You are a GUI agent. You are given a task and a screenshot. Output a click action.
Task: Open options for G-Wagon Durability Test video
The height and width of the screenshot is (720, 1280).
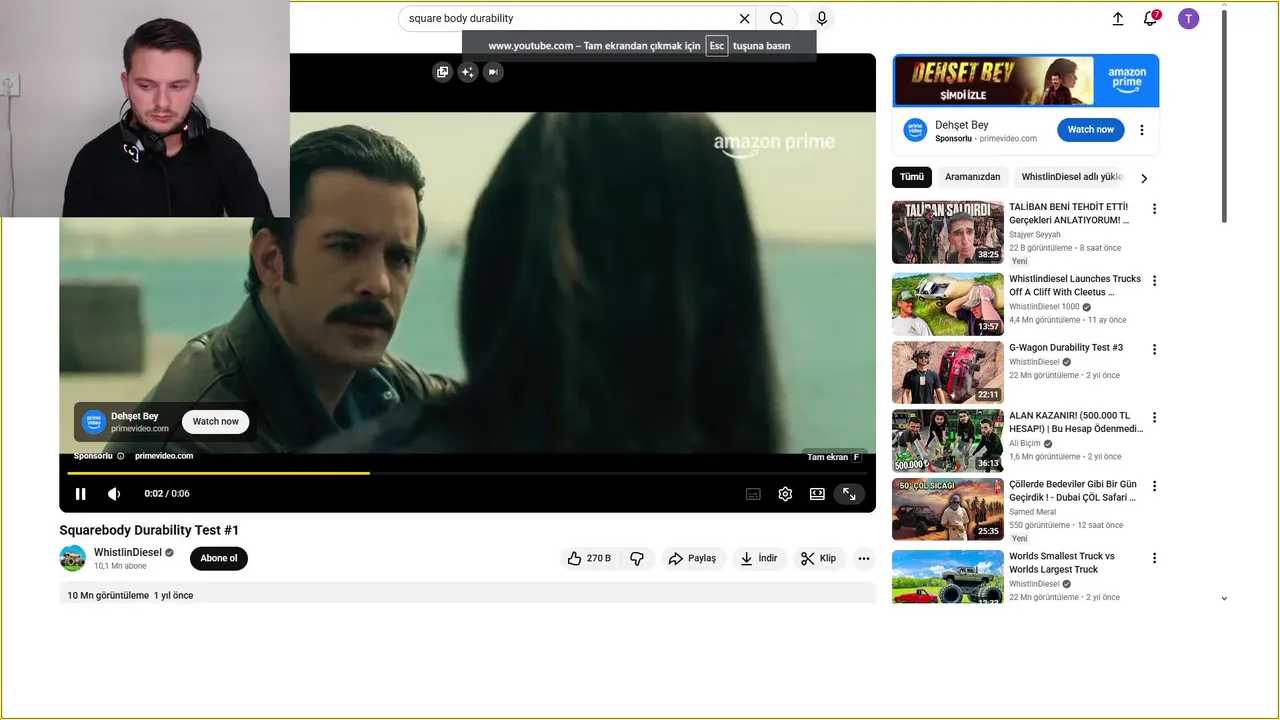[1154, 349]
